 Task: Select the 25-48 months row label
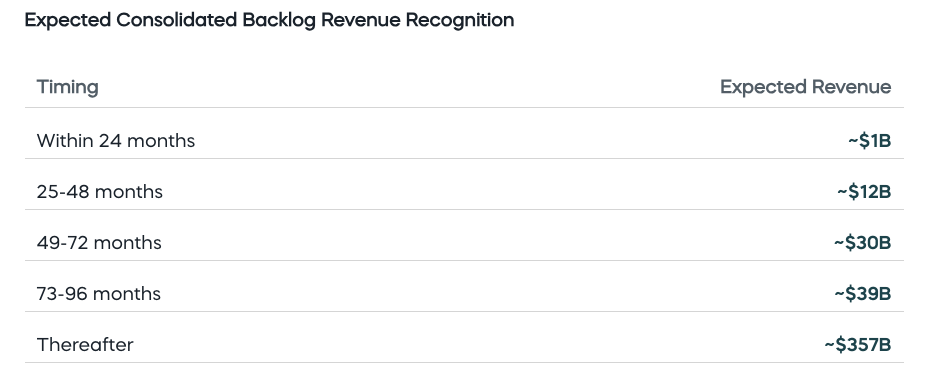pos(100,192)
